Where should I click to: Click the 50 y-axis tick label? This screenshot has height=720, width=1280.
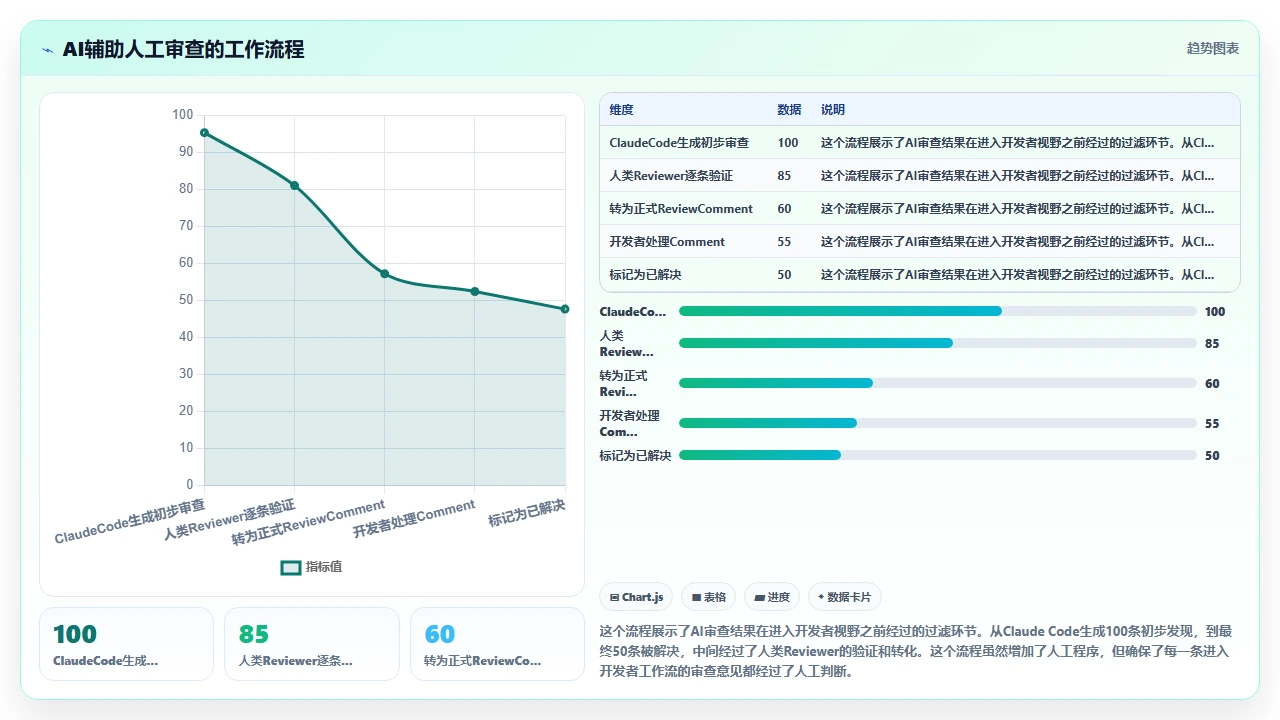186,300
